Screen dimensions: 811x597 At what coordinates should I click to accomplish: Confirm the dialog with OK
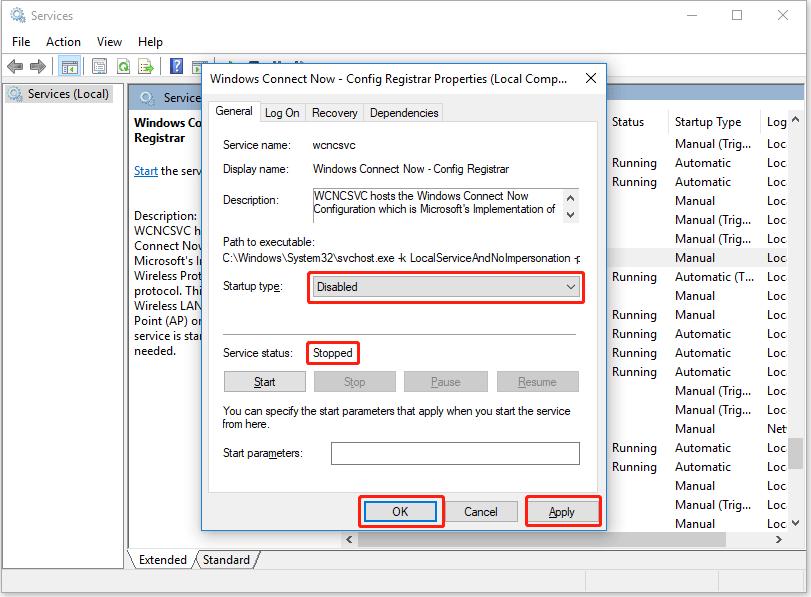pos(400,512)
